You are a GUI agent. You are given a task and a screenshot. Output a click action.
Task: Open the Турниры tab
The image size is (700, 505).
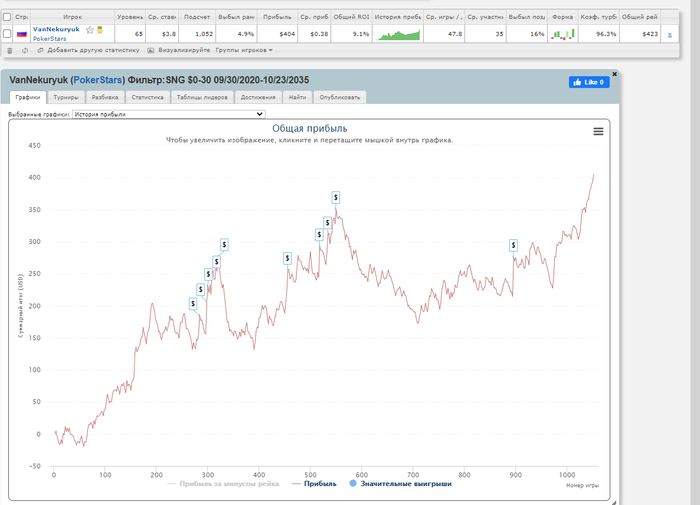[66, 97]
